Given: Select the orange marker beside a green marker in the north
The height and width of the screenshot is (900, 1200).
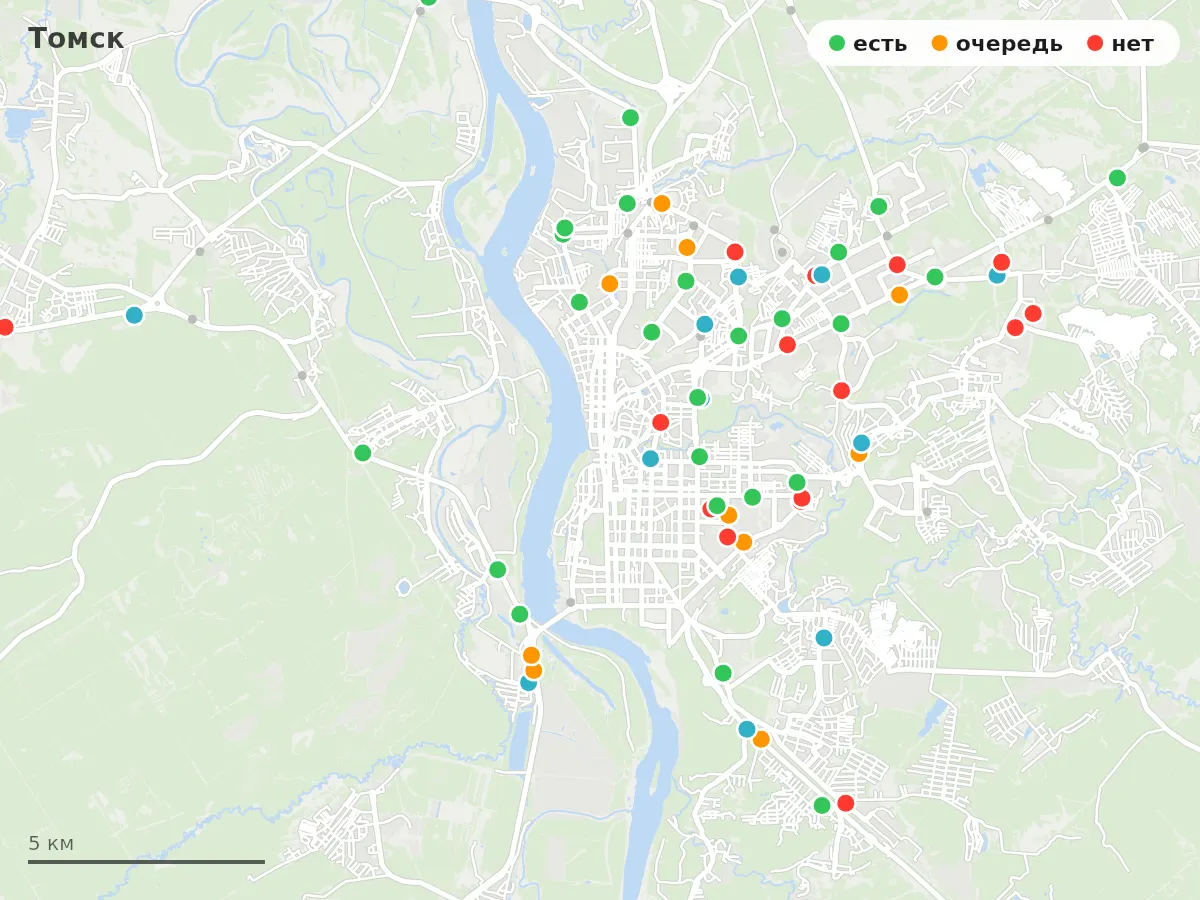Looking at the screenshot, I should point(661,203).
